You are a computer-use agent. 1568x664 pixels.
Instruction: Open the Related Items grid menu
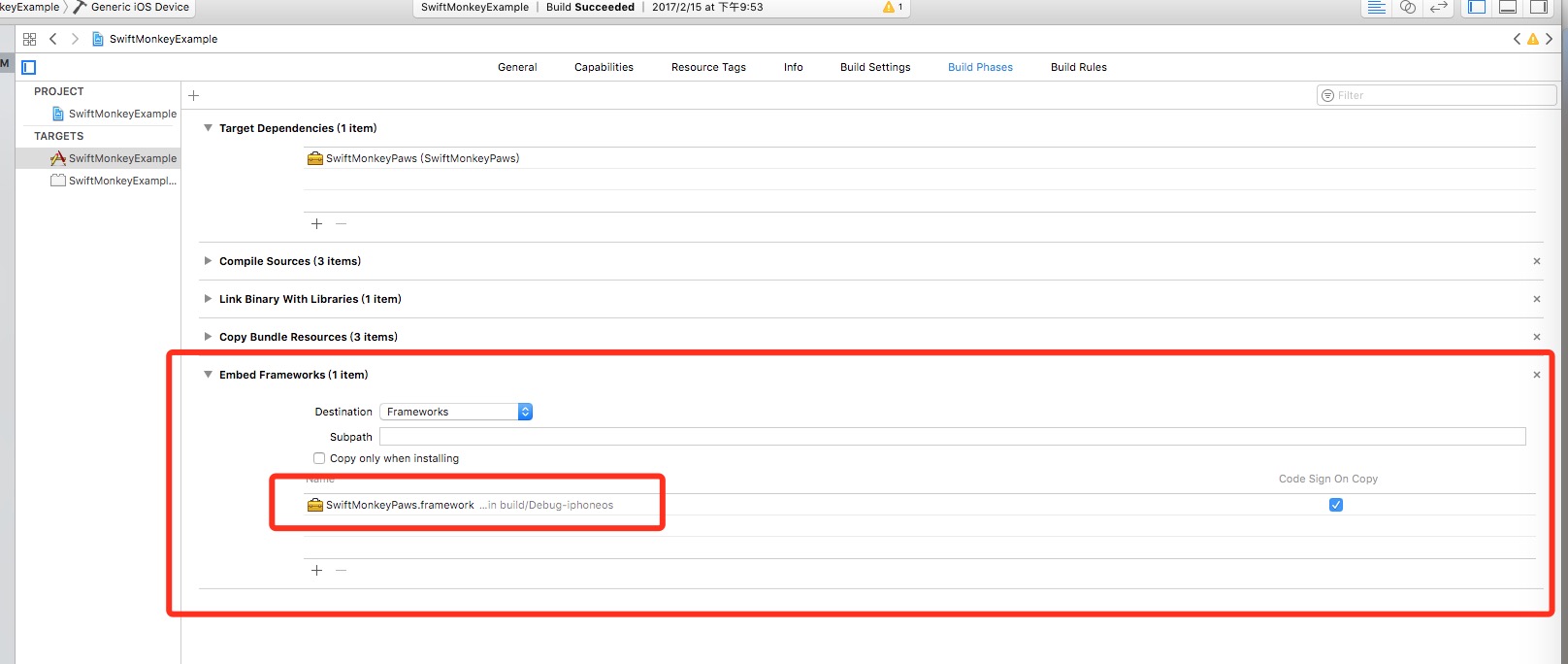click(x=29, y=39)
